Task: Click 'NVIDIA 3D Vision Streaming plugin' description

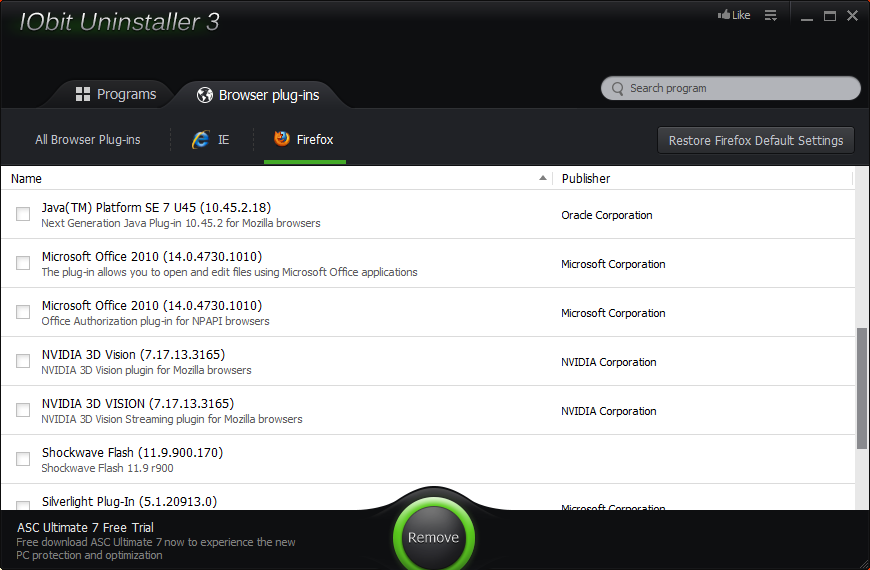Action: [x=172, y=419]
